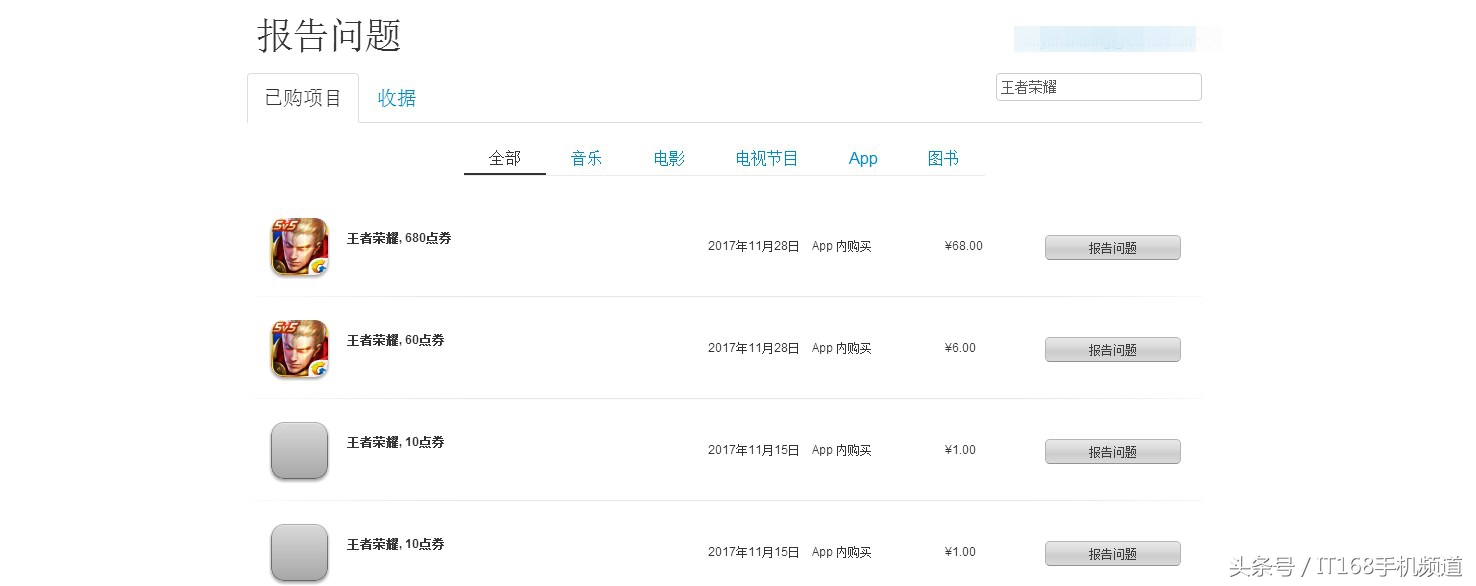Select the 音乐 category tab
Viewport: 1476px width, 586px height.
tap(586, 158)
